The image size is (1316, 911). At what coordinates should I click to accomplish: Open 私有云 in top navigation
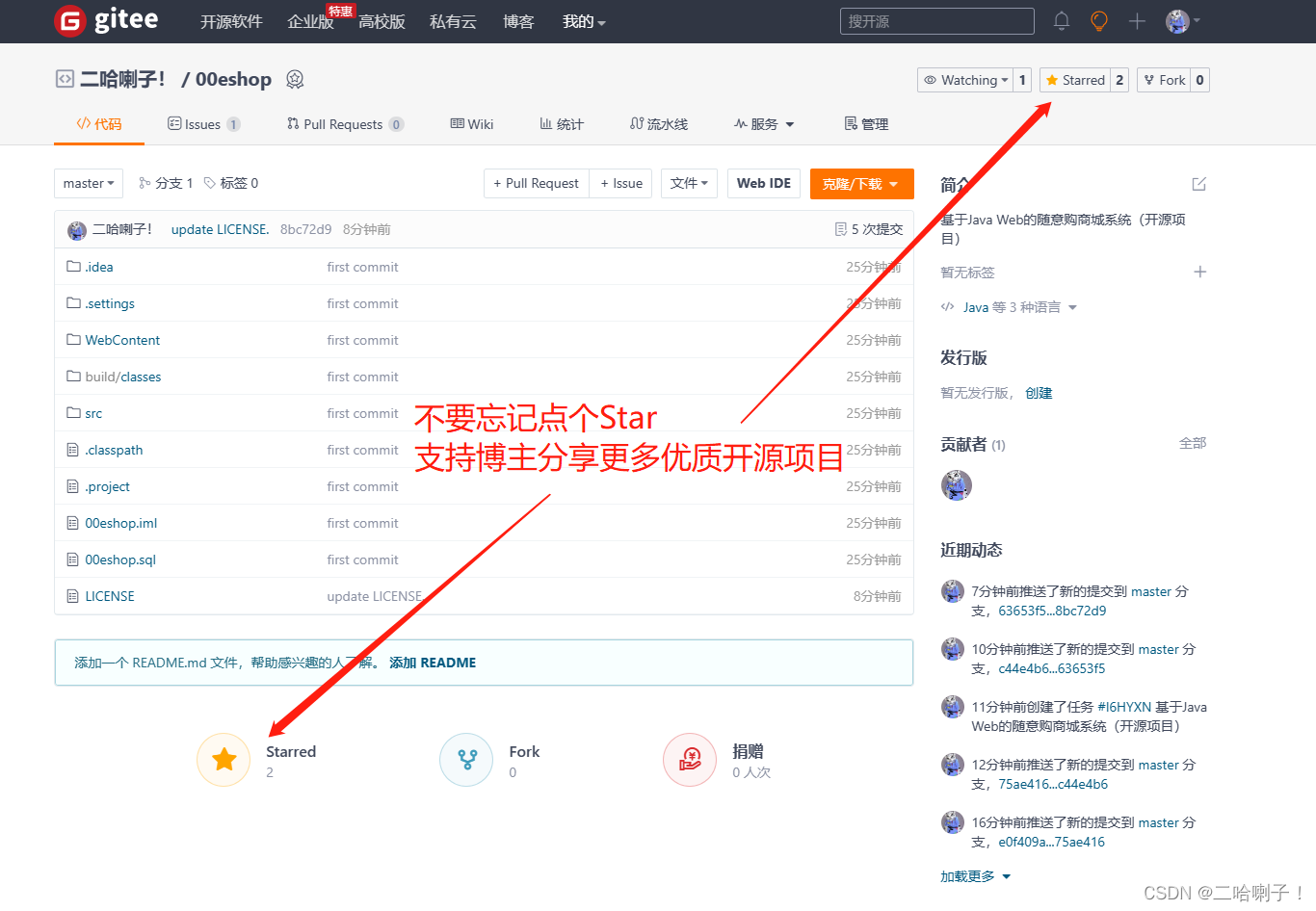[453, 21]
